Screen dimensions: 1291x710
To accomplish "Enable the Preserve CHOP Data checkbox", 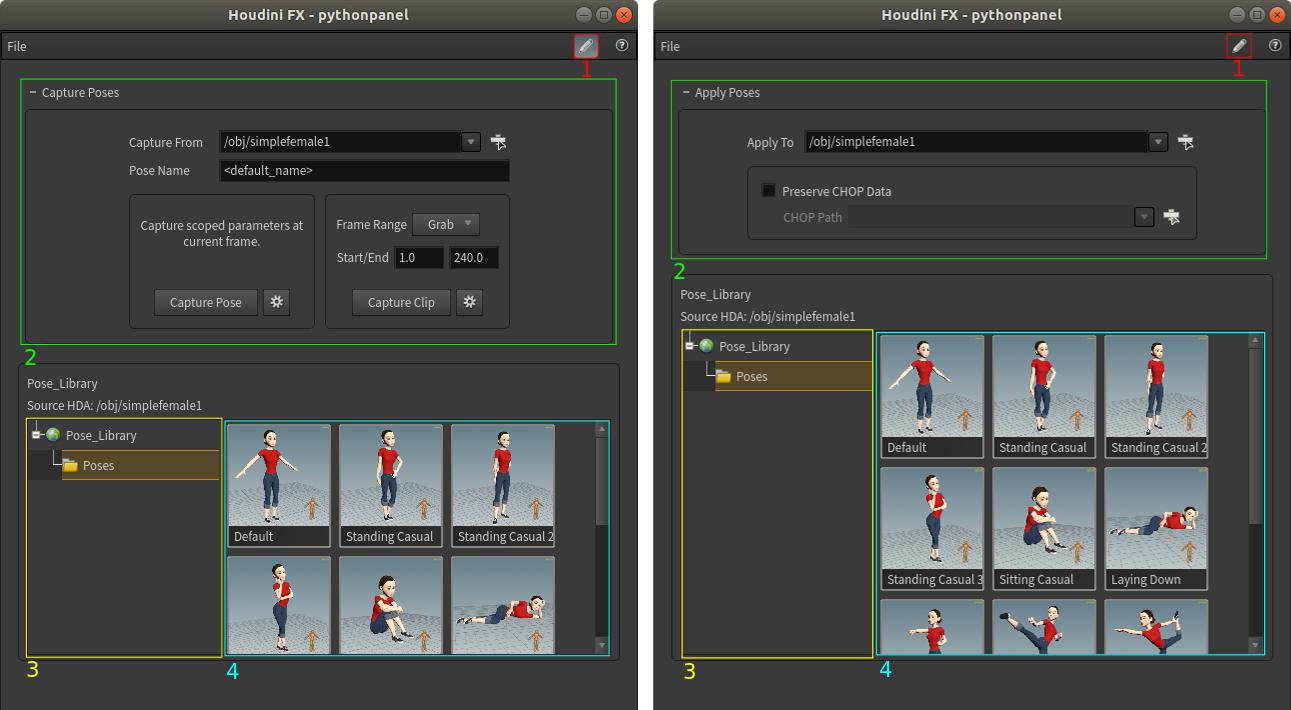I will pyautogui.click(x=767, y=189).
